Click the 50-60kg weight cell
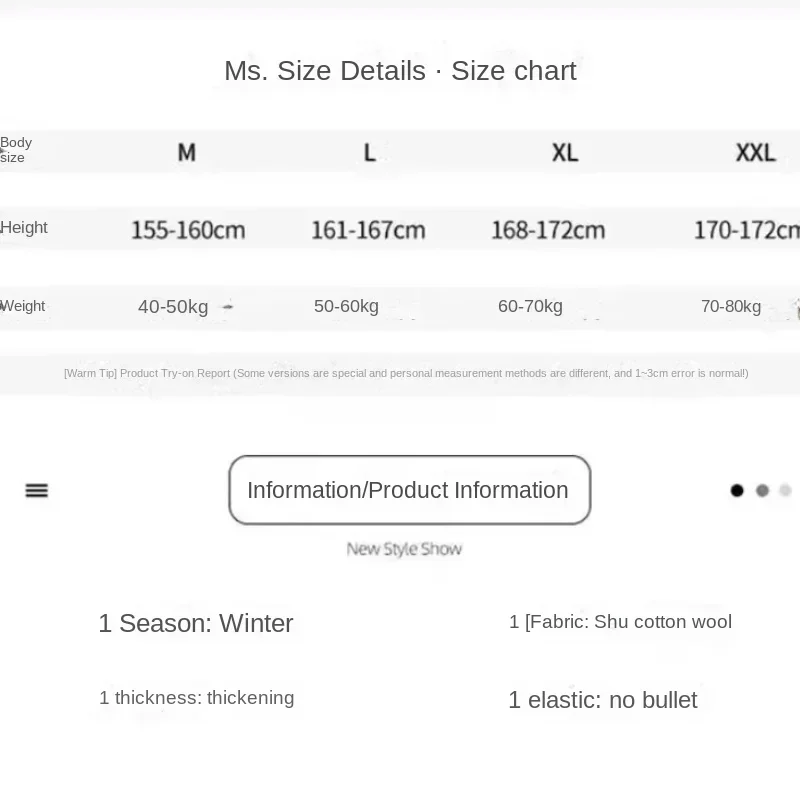800x800 pixels. click(346, 306)
